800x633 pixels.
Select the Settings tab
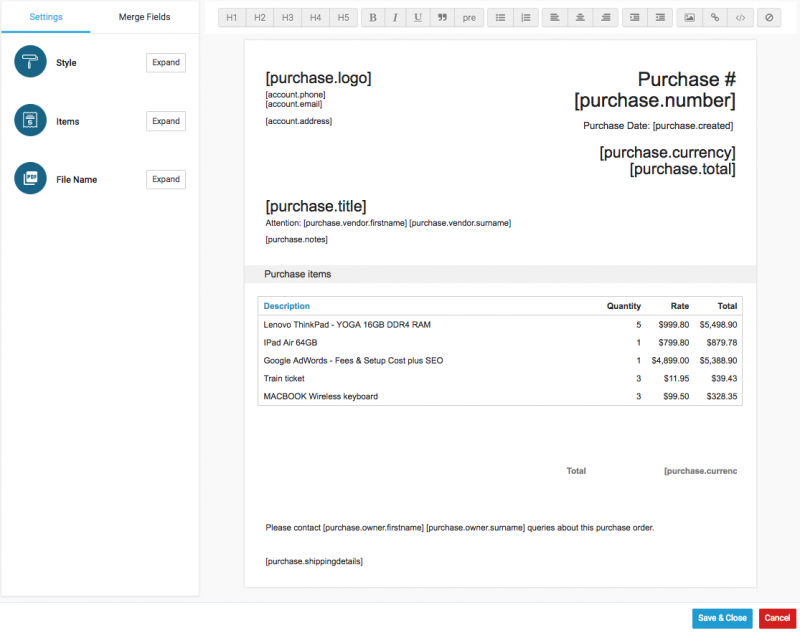pos(45,17)
